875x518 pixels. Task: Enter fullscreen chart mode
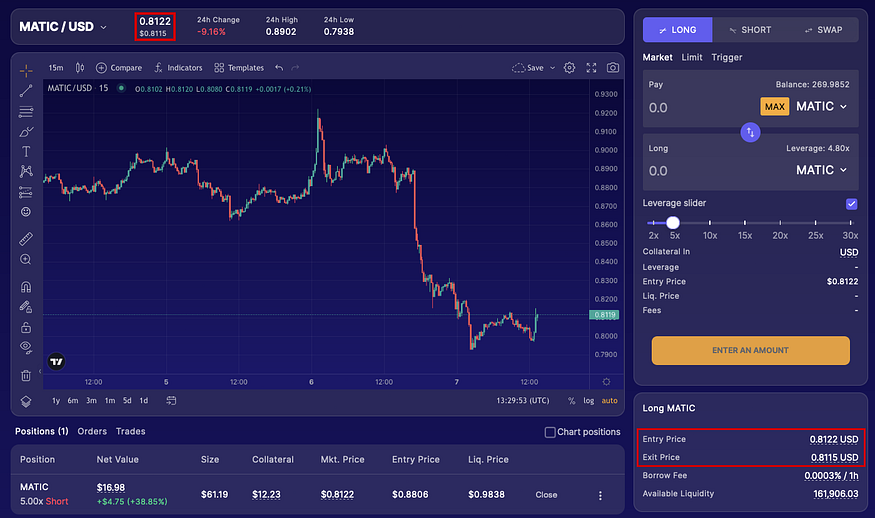coord(591,68)
